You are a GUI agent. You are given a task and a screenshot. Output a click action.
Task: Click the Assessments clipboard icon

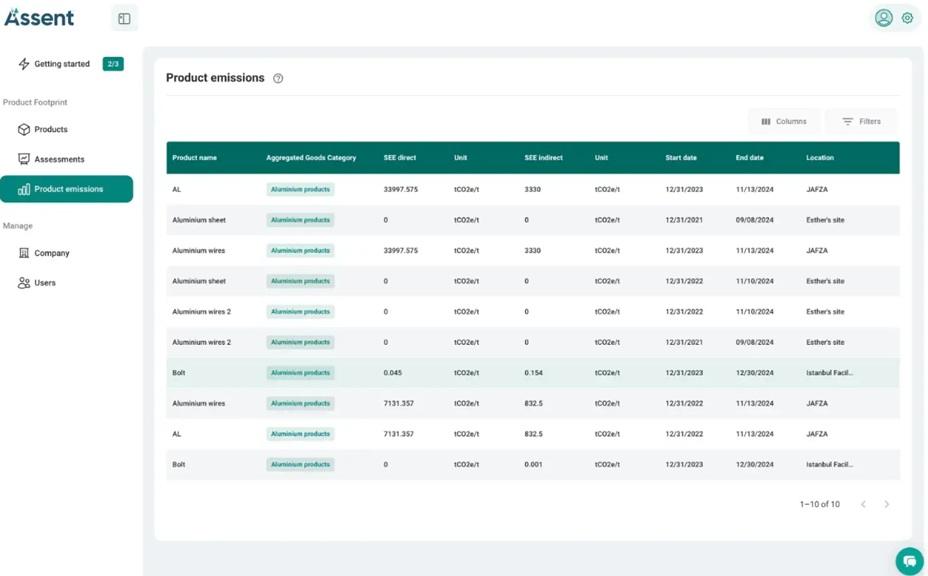click(23, 158)
